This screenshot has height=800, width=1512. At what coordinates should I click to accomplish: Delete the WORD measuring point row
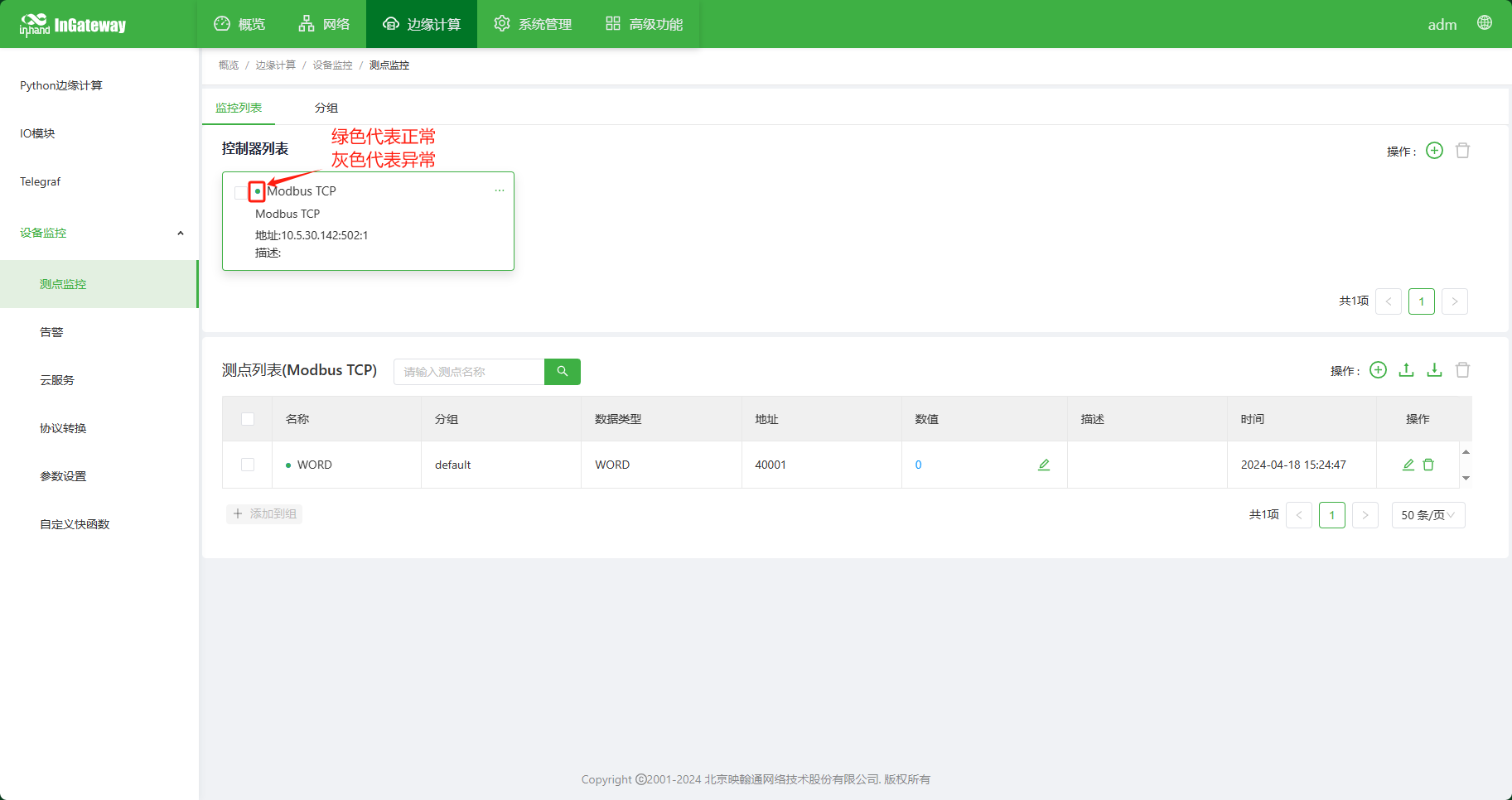pos(1428,465)
